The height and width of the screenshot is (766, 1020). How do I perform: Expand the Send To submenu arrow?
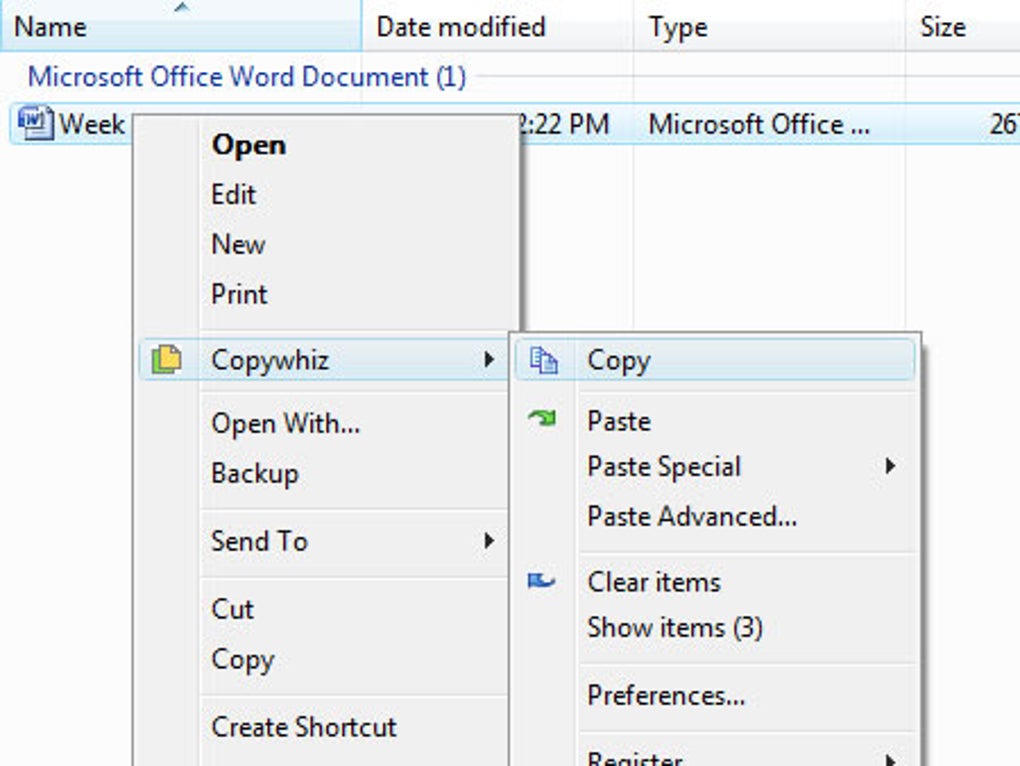[x=489, y=540]
